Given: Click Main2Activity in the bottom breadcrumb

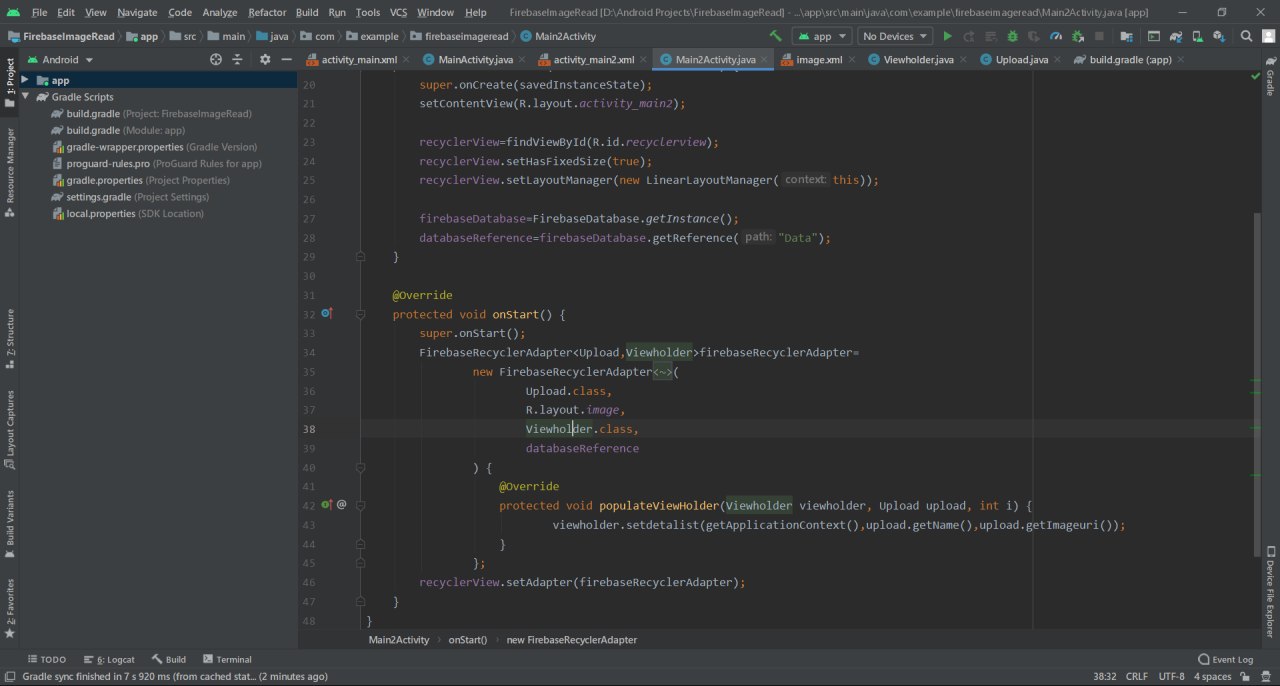Looking at the screenshot, I should pyautogui.click(x=399, y=639).
